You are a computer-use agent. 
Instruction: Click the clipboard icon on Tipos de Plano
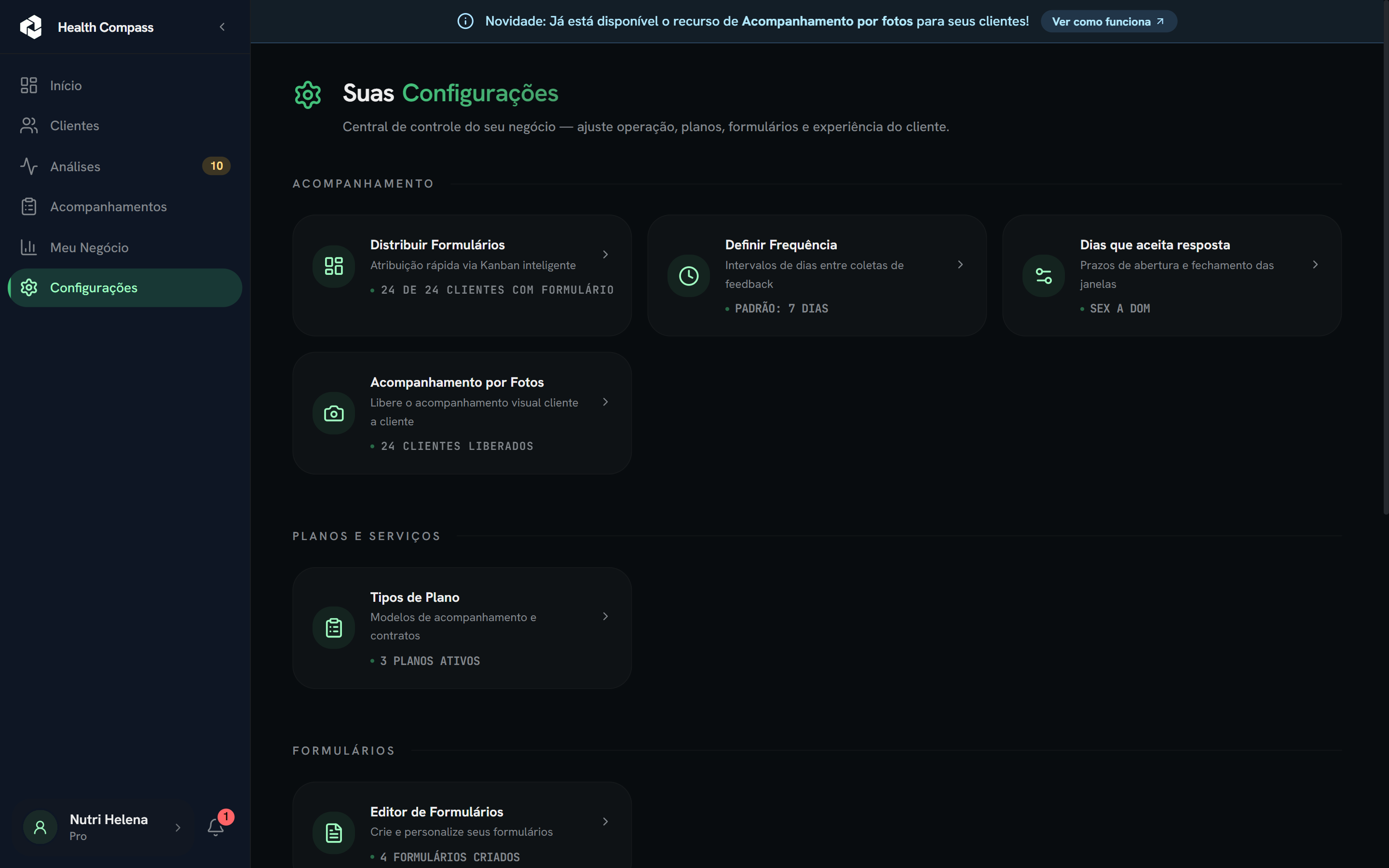(x=334, y=628)
